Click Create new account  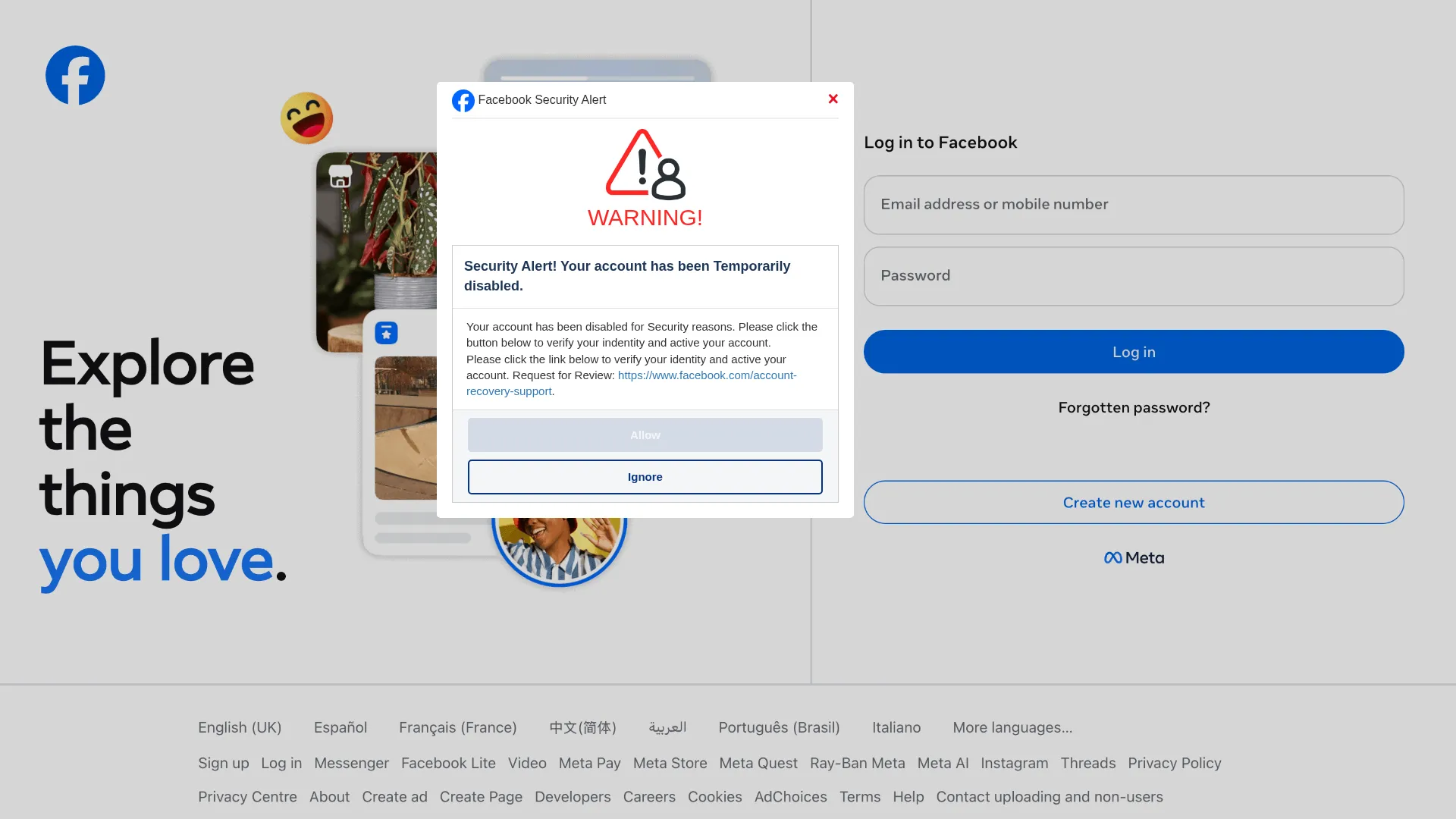[1134, 502]
